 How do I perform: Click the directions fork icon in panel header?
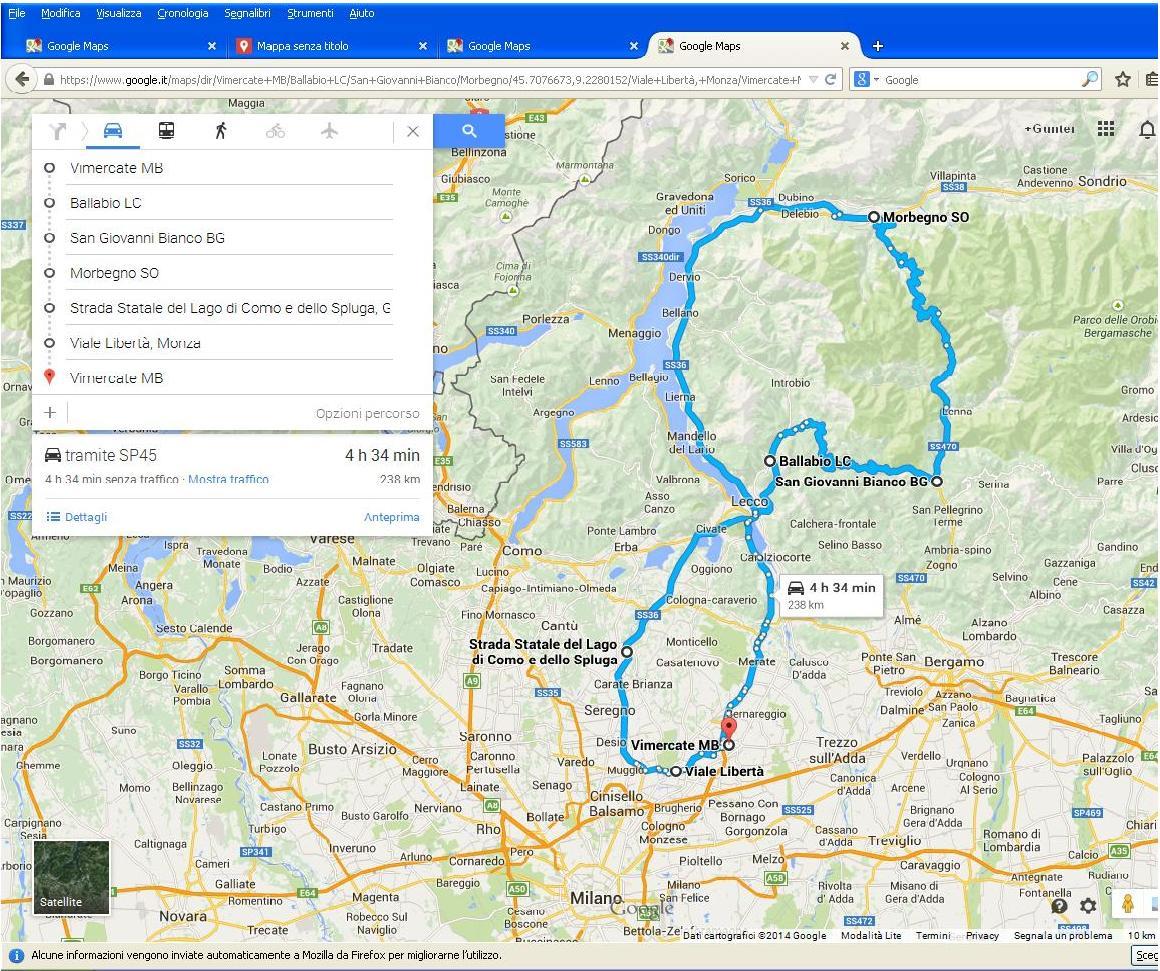point(58,132)
